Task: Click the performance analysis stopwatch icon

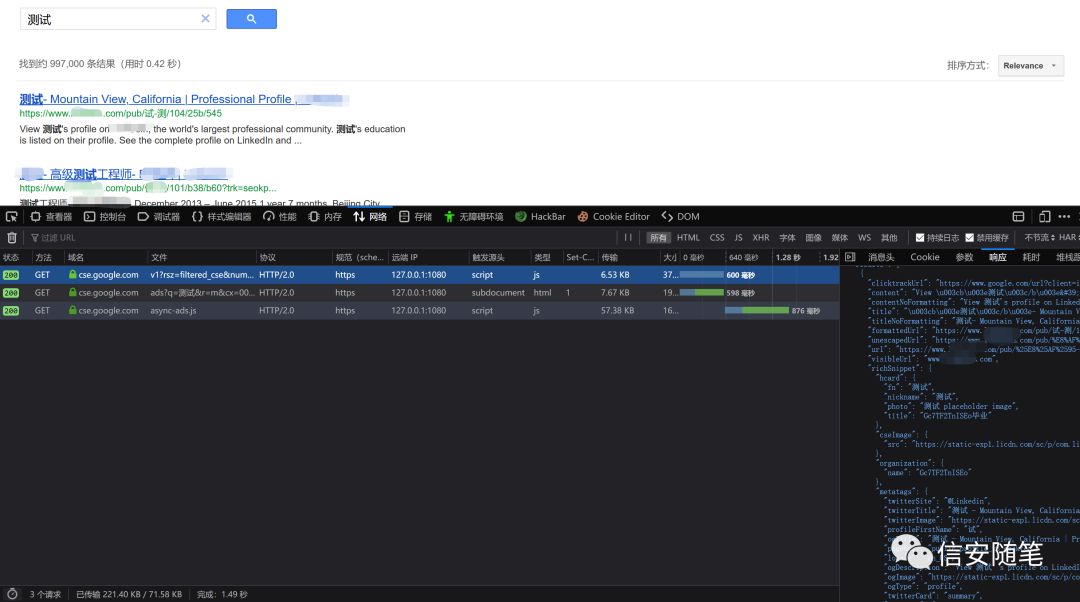Action: (12, 594)
